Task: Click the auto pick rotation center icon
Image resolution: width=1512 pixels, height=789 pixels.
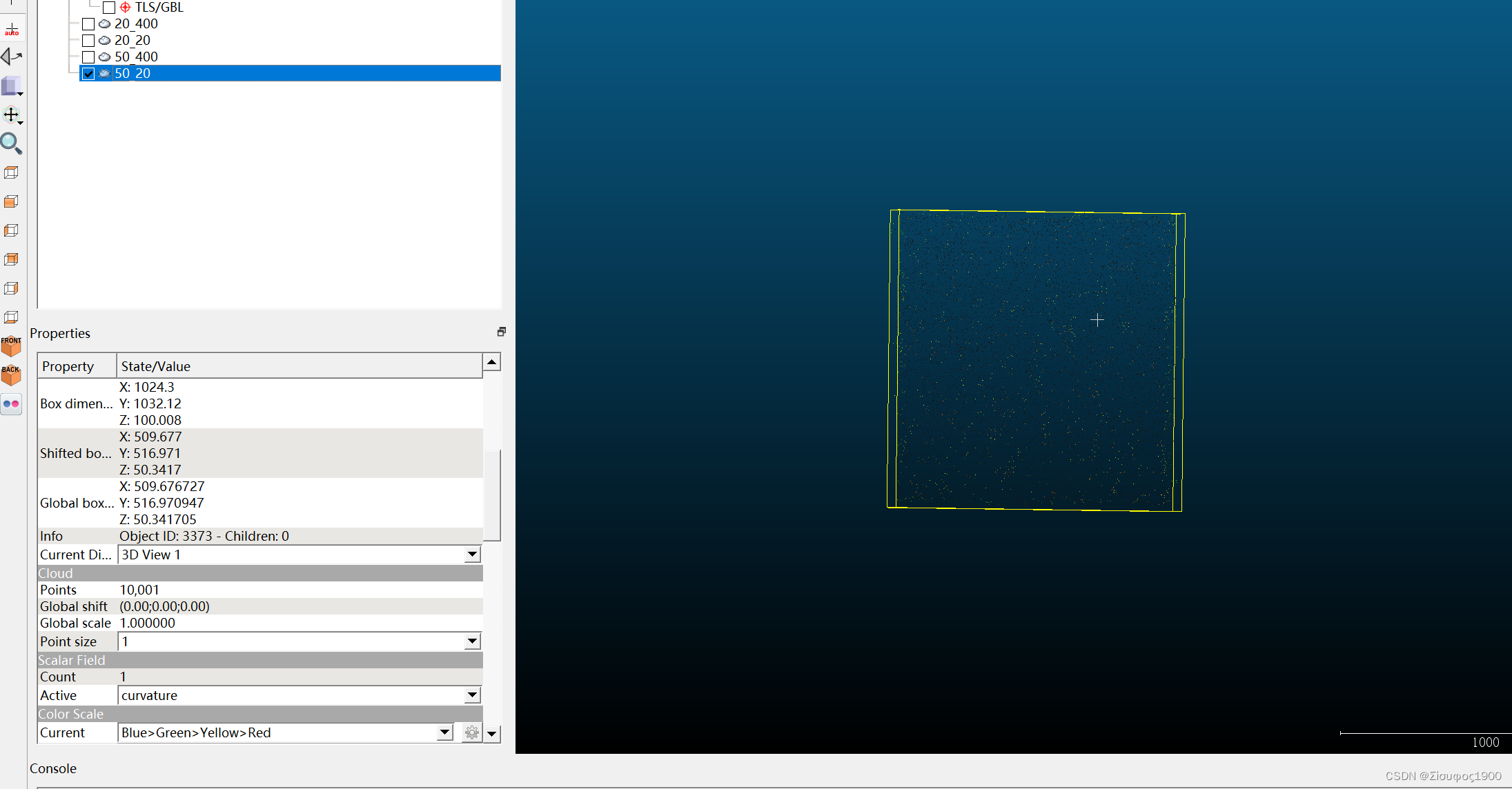Action: pos(12,30)
